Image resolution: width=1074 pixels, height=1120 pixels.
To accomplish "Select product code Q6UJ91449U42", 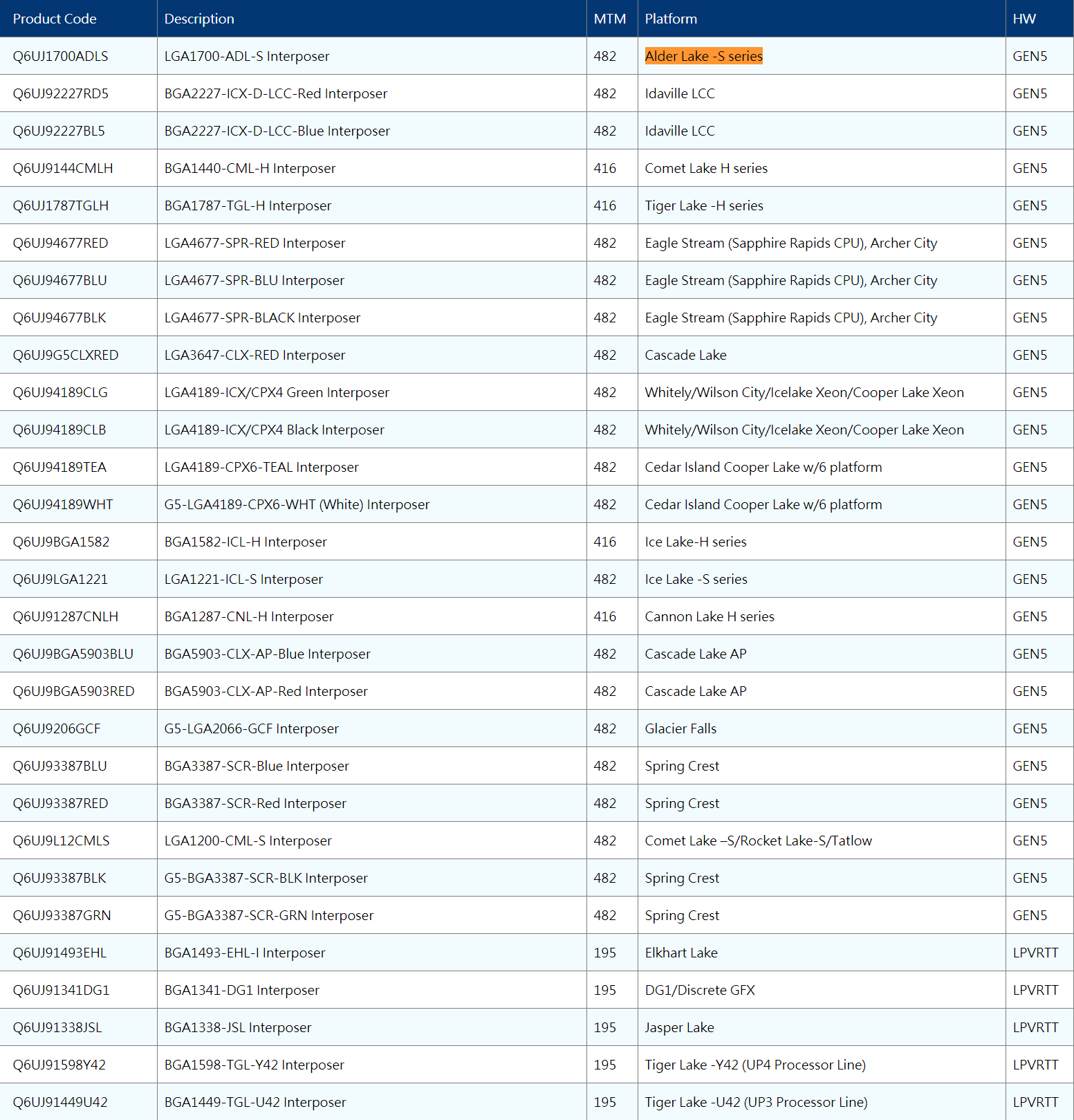I will tap(60, 1102).
